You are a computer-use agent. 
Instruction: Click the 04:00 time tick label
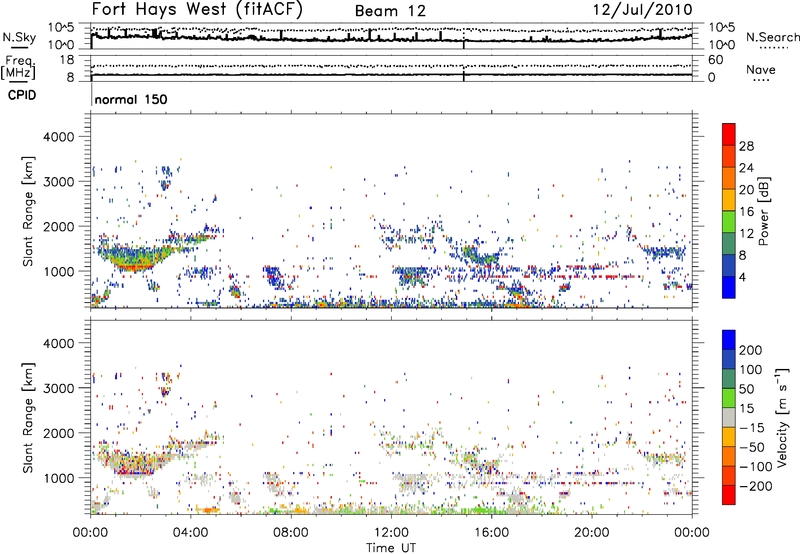click(190, 533)
